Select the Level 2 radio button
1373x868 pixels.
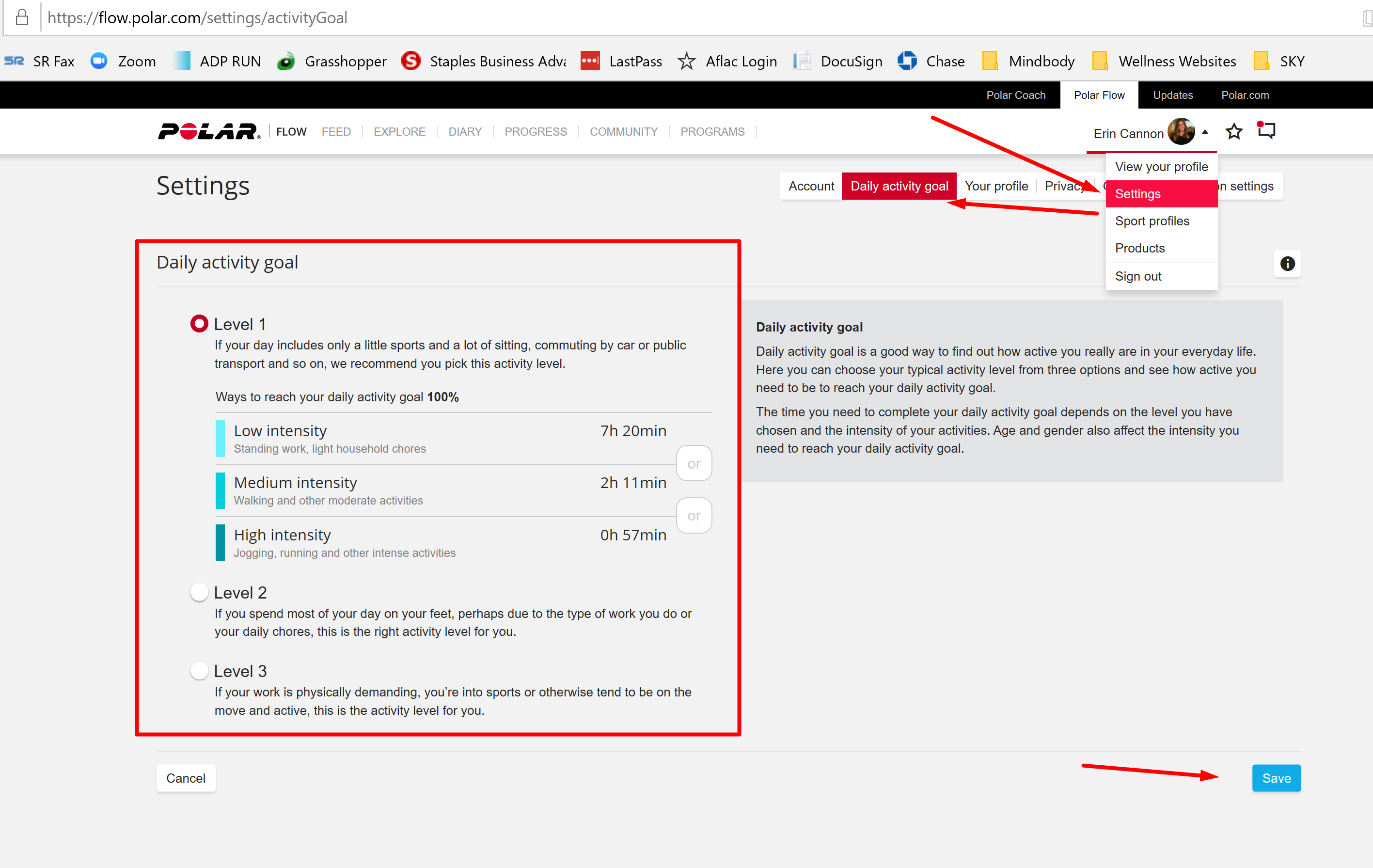[199, 592]
